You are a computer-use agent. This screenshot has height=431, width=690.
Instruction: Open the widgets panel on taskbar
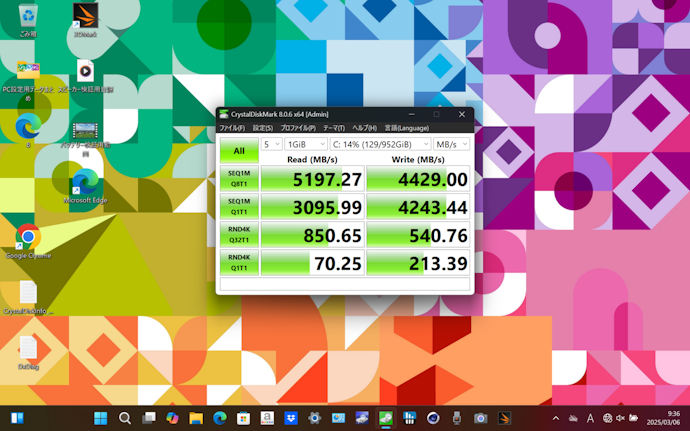click(17, 418)
